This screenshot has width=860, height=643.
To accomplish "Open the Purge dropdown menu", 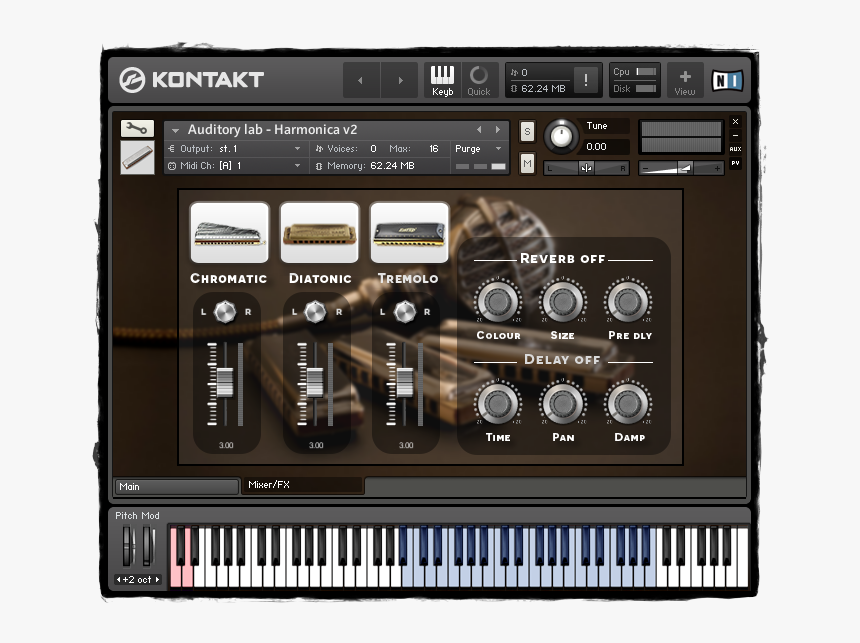I will [477, 149].
